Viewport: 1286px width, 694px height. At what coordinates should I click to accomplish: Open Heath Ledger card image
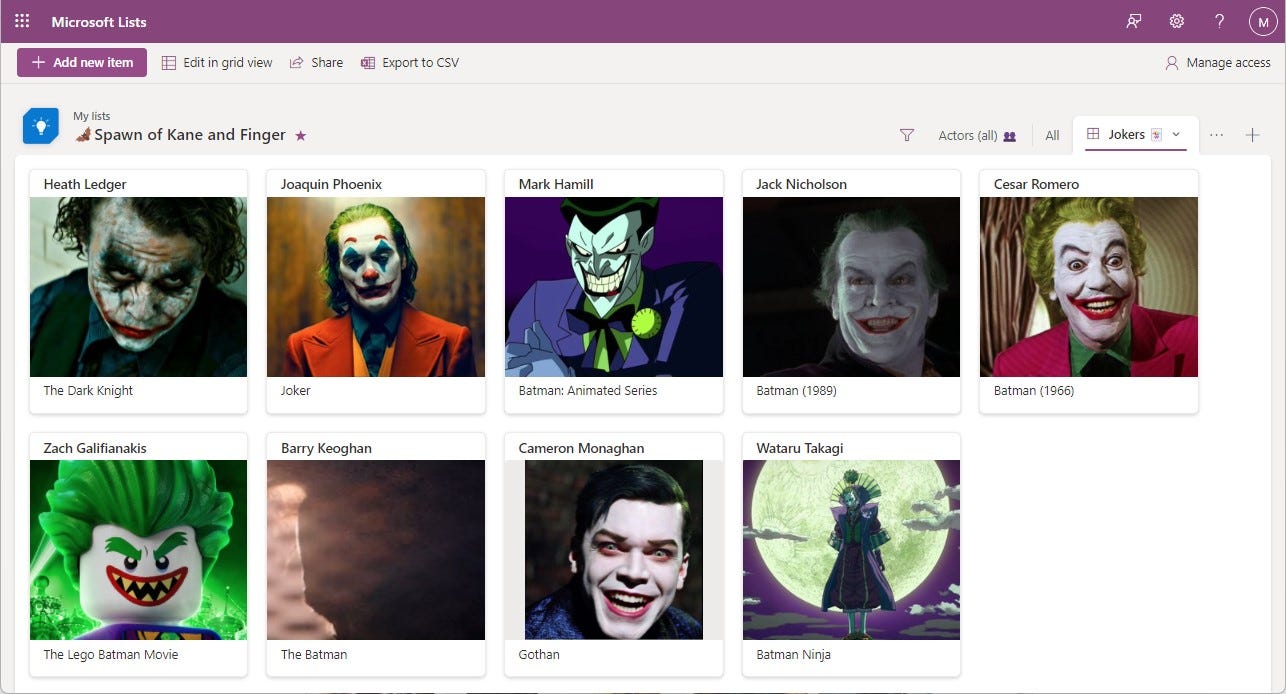point(138,287)
